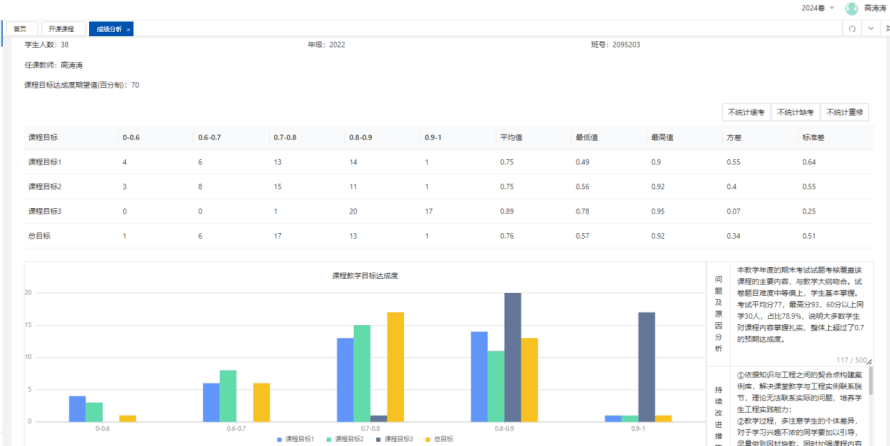Screen dimensions: 890x446
Task: Toggle 不统计缺考 option
Action: point(796,112)
